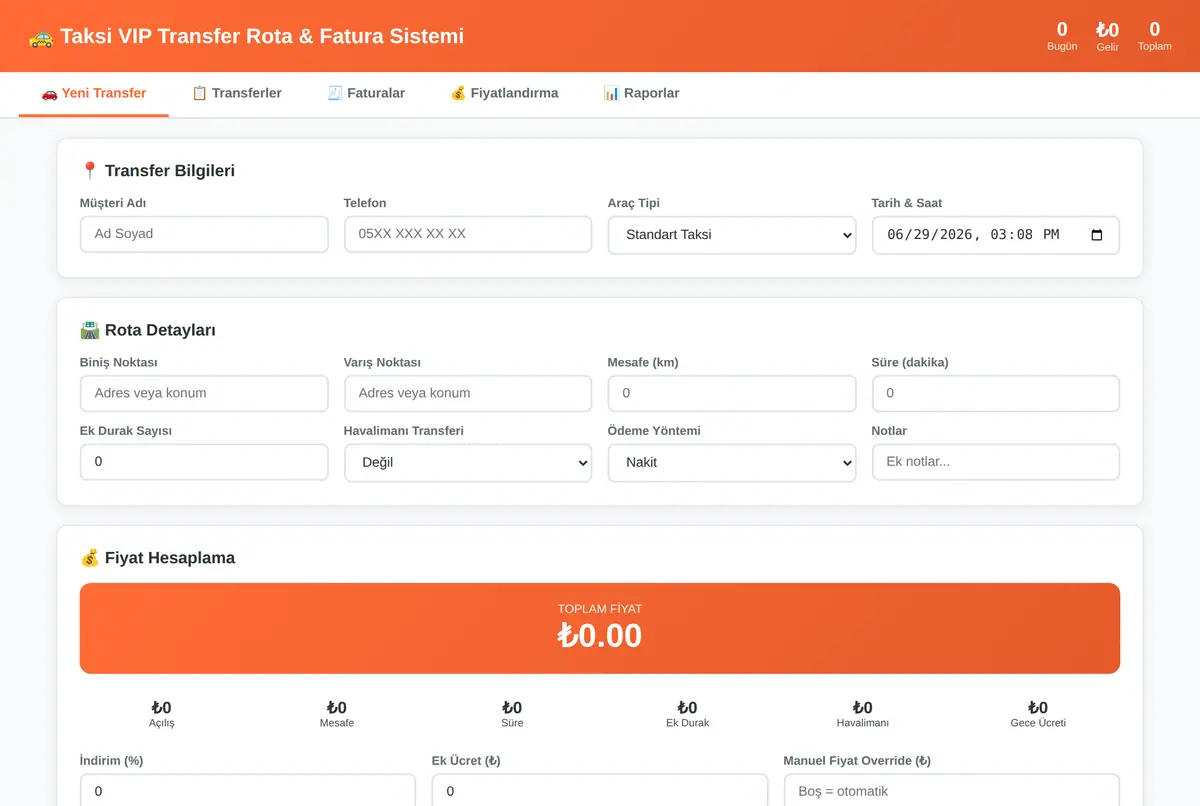Click the road icon beside Rota Detayları

pos(89,330)
